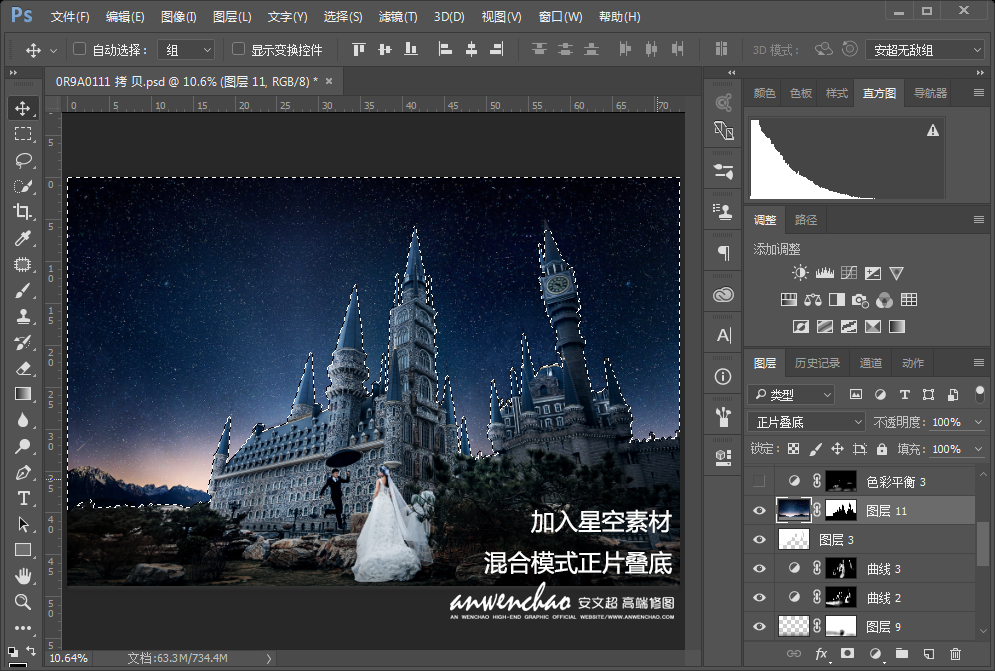Viewport: 995px width, 671px height.
Task: Open the 滤镜(T) menu
Action: (x=398, y=17)
